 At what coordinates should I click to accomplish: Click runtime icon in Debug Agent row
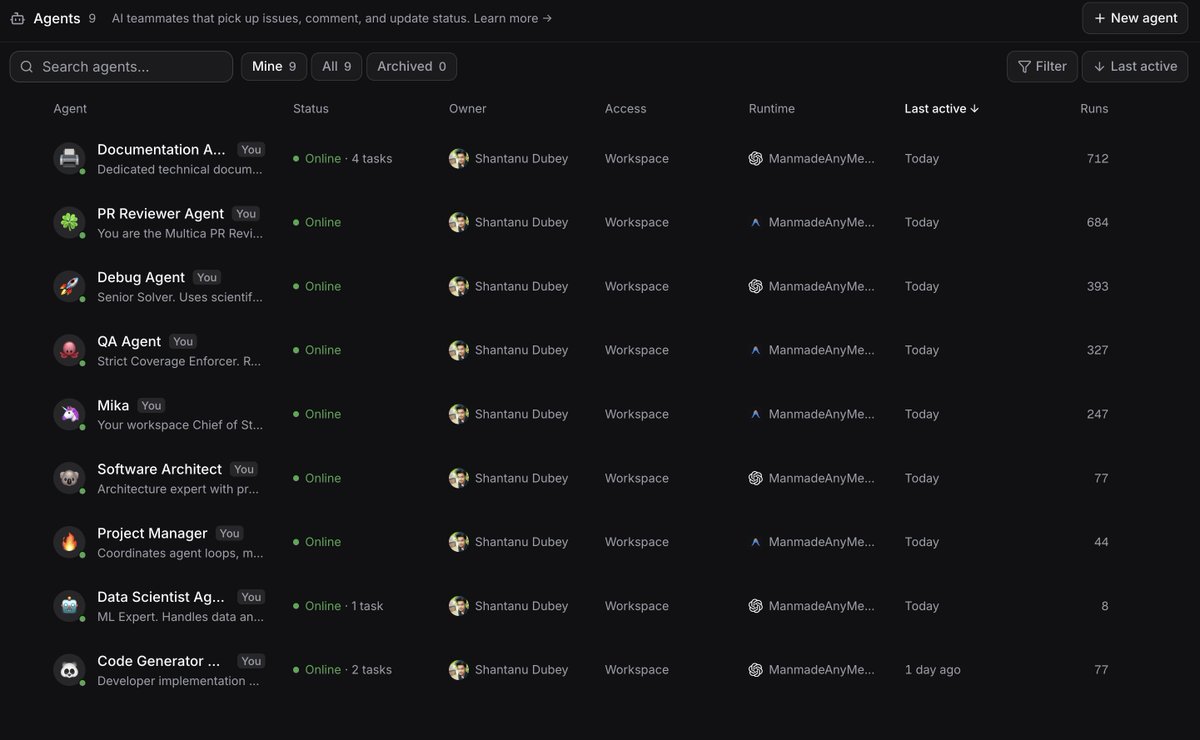tap(756, 286)
